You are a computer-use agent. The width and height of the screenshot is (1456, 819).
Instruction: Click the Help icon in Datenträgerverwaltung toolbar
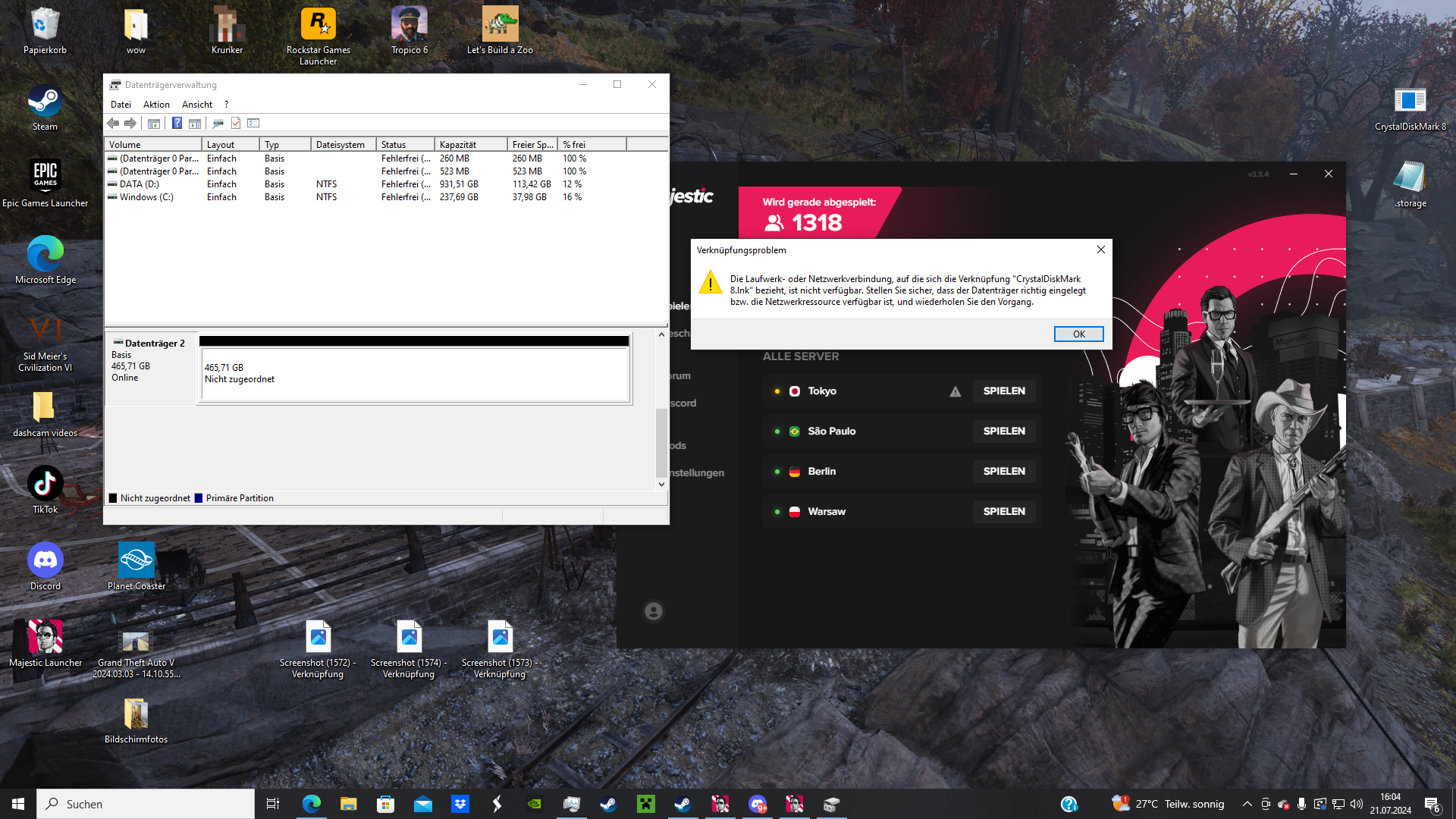click(x=177, y=123)
